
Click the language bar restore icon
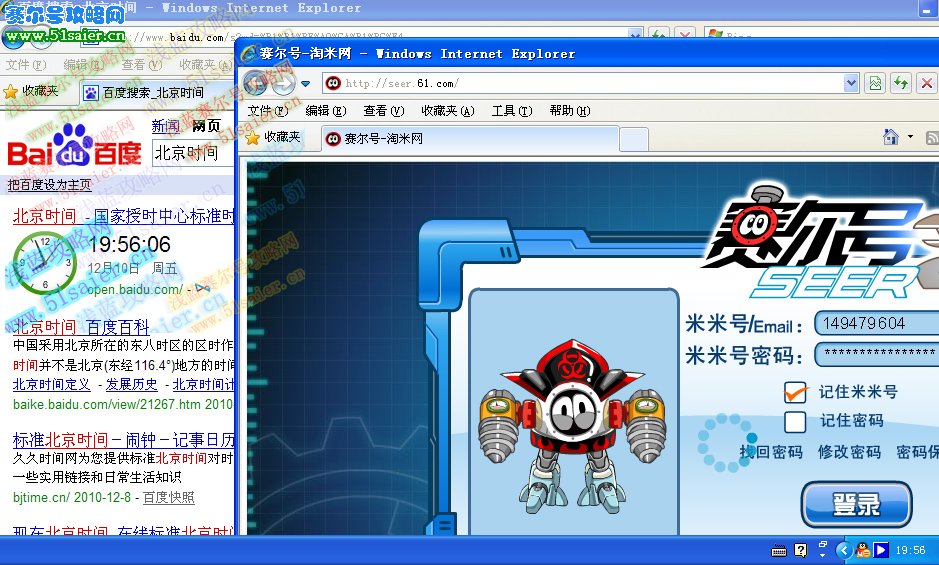(823, 545)
